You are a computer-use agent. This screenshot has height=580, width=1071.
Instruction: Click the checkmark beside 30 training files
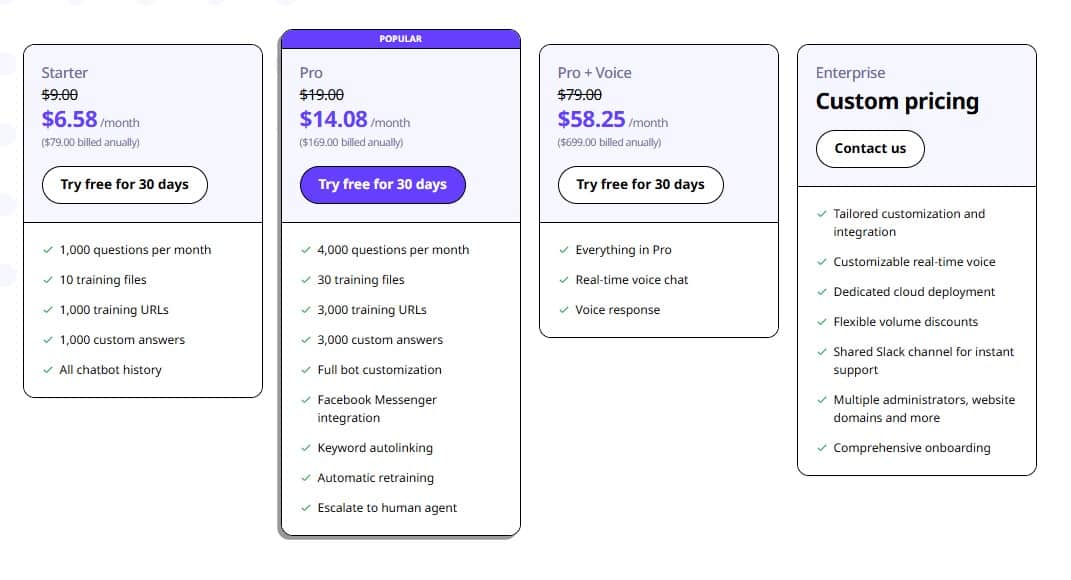click(305, 280)
